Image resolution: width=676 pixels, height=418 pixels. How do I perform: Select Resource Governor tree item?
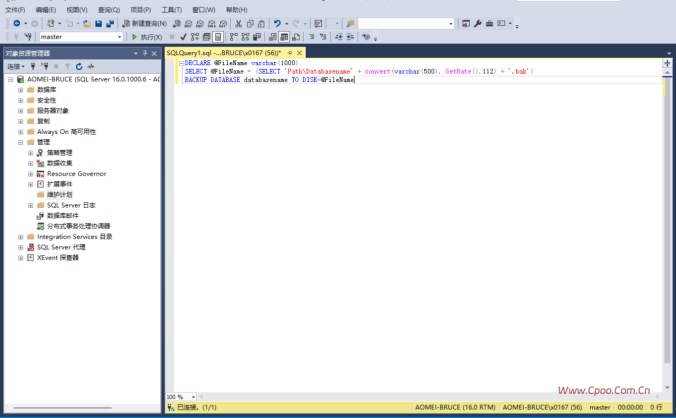pos(77,174)
